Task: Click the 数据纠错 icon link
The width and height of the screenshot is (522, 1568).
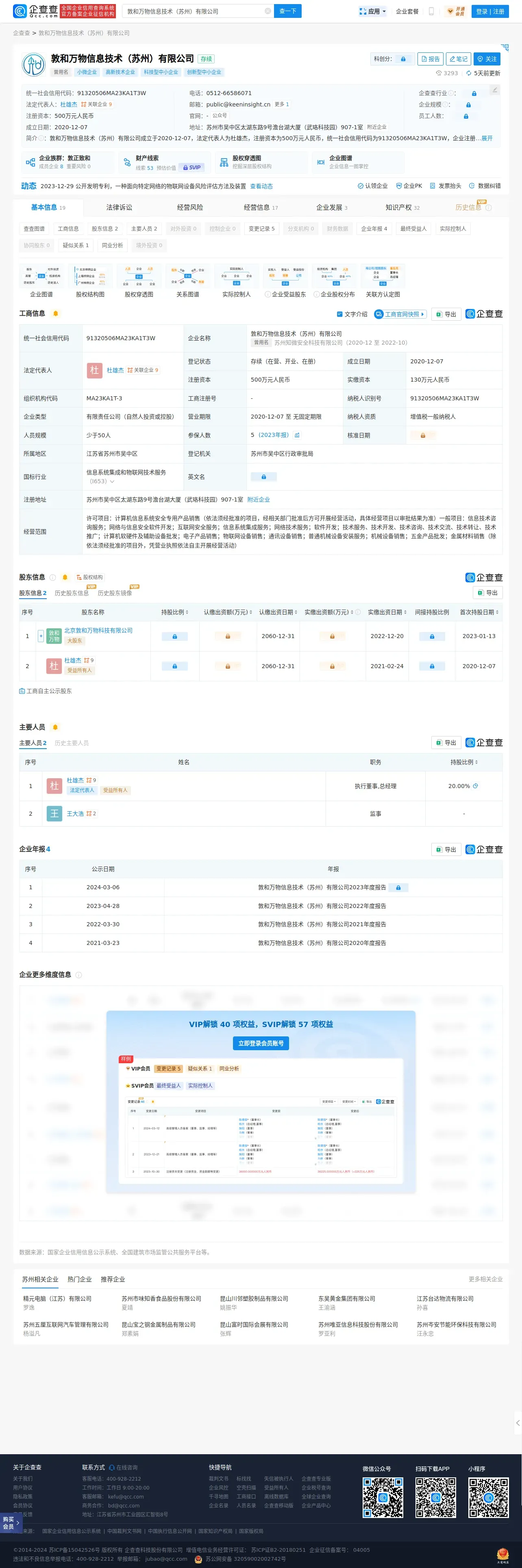Action: (x=485, y=186)
